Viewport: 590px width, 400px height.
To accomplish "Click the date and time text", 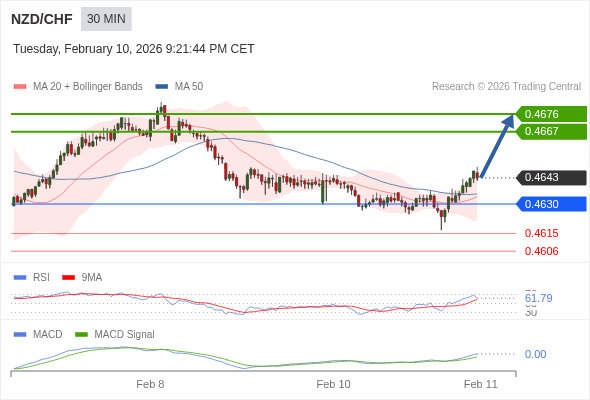I will pyautogui.click(x=134, y=49).
